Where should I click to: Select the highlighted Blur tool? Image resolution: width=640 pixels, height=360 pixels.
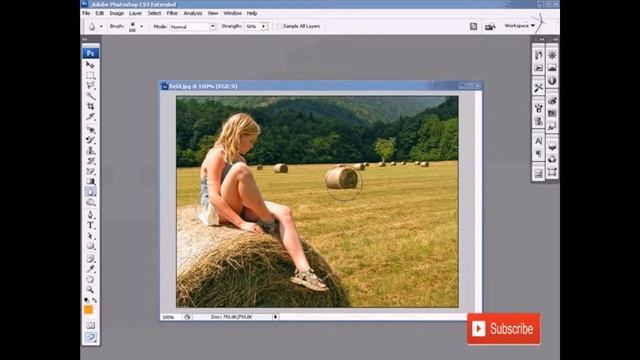point(90,192)
